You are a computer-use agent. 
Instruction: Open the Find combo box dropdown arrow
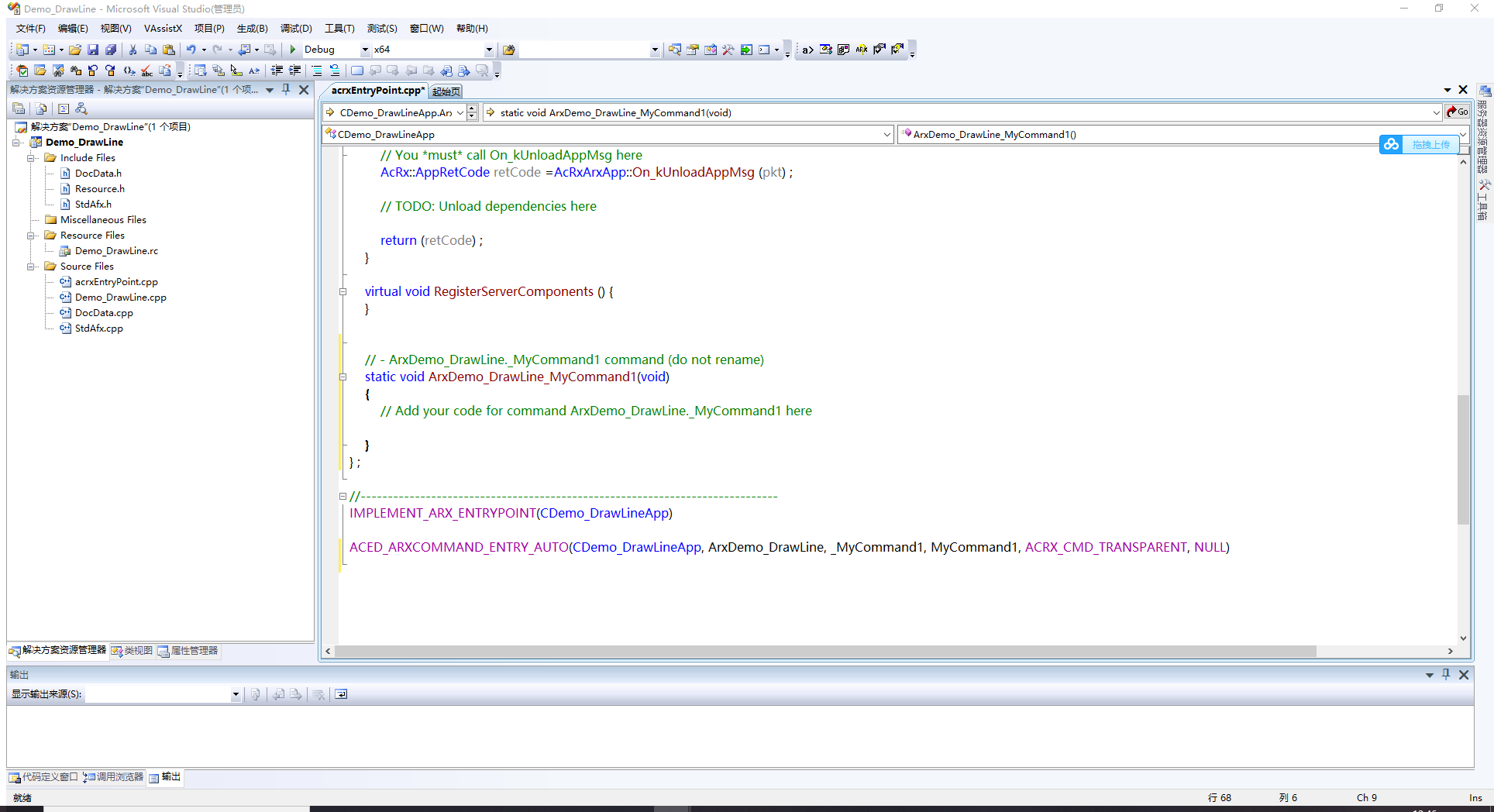[x=655, y=50]
